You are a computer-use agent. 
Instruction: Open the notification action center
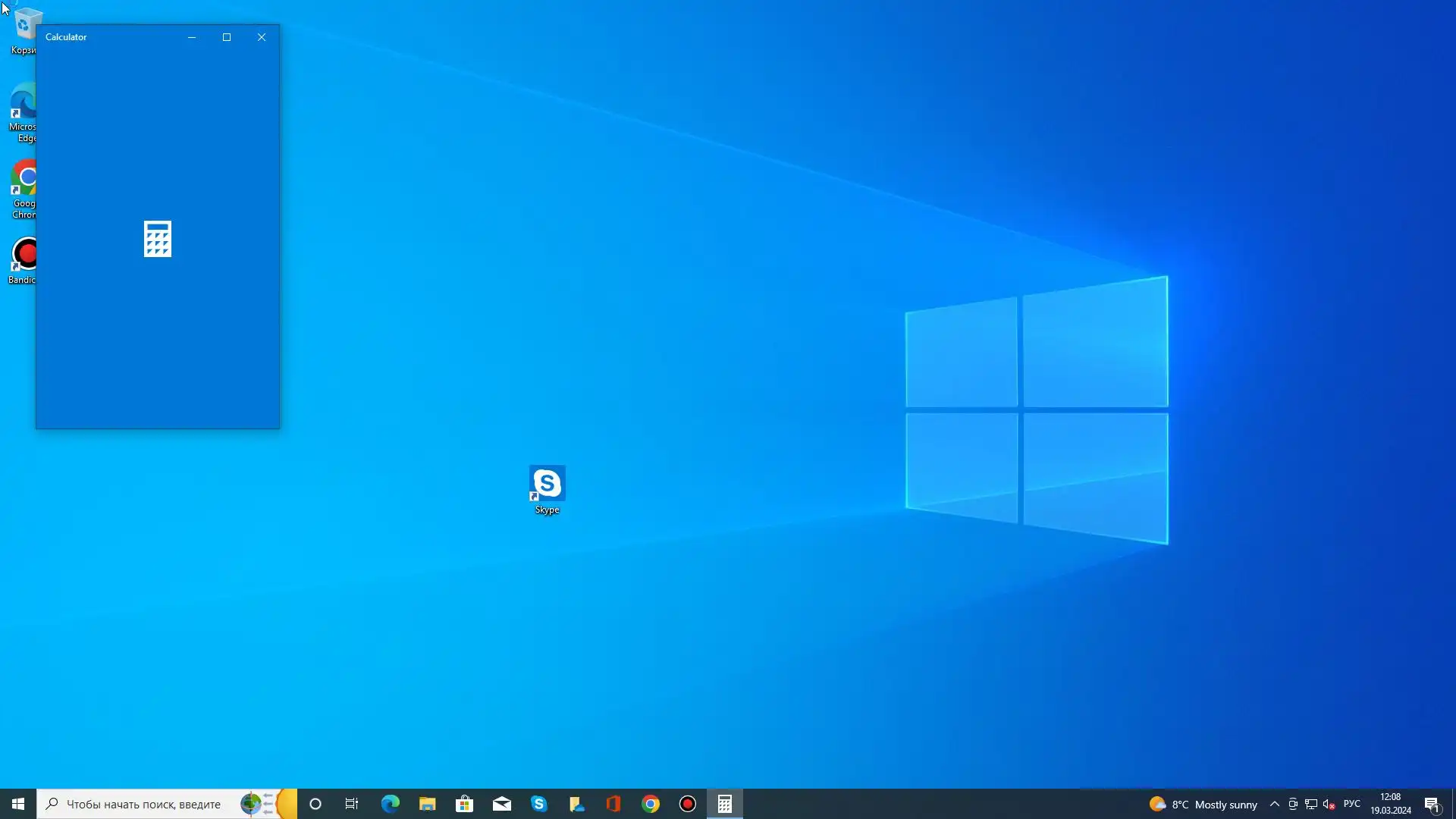pos(1432,804)
